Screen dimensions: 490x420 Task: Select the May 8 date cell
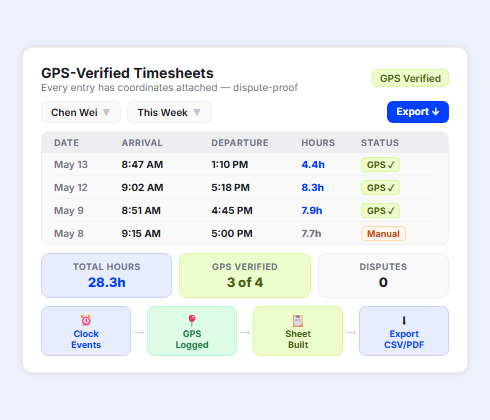[x=69, y=234]
